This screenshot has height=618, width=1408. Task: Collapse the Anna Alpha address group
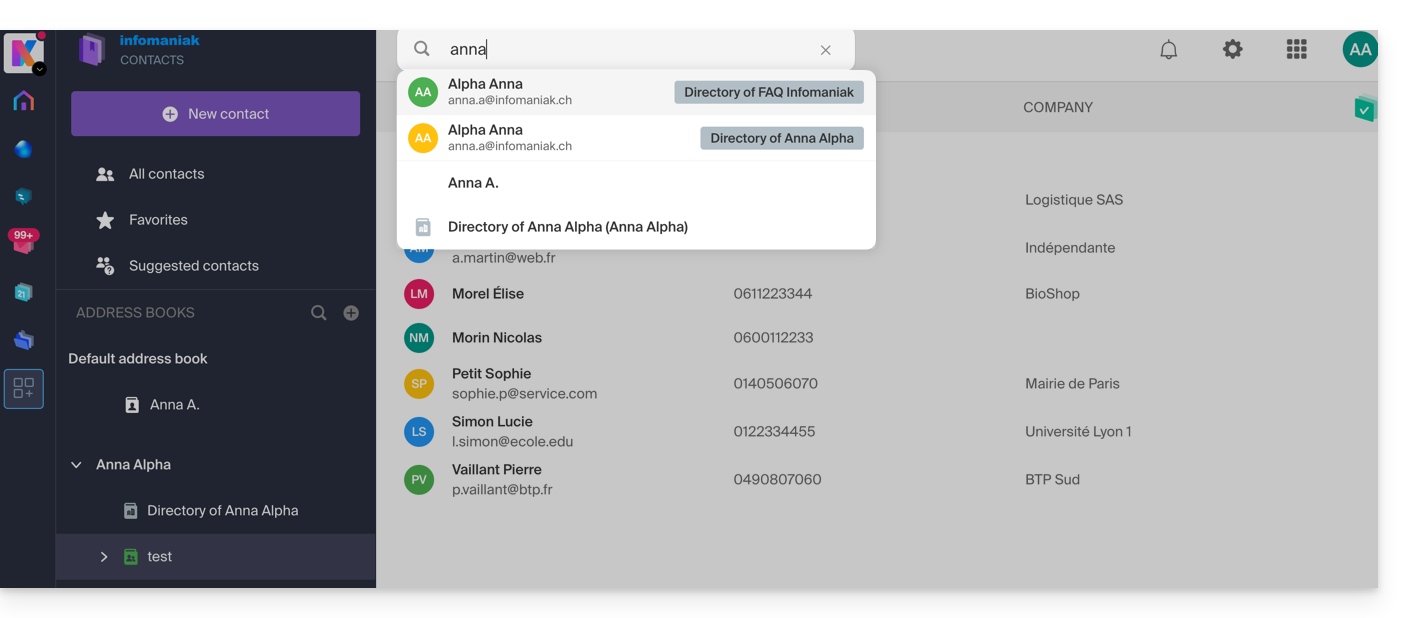click(76, 465)
